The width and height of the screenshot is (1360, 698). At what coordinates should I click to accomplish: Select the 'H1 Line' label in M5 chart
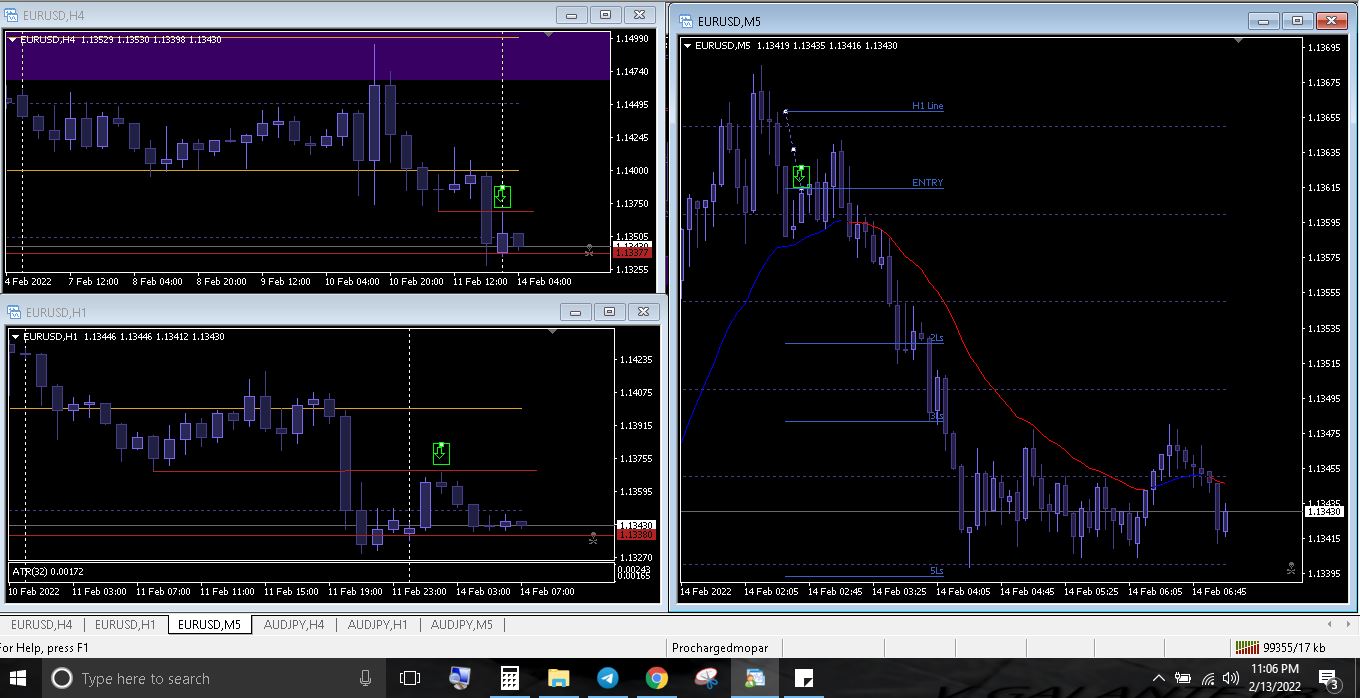(927, 106)
